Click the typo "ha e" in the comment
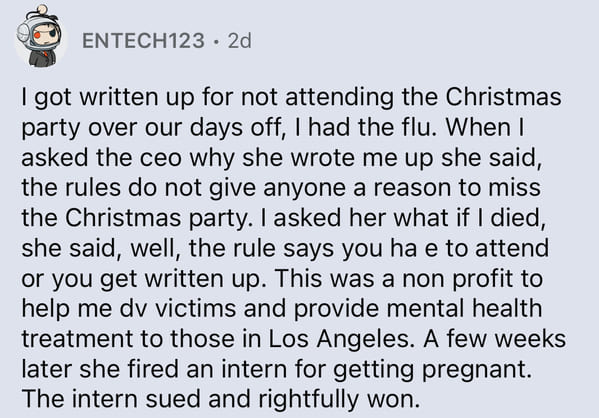 [x=414, y=248]
